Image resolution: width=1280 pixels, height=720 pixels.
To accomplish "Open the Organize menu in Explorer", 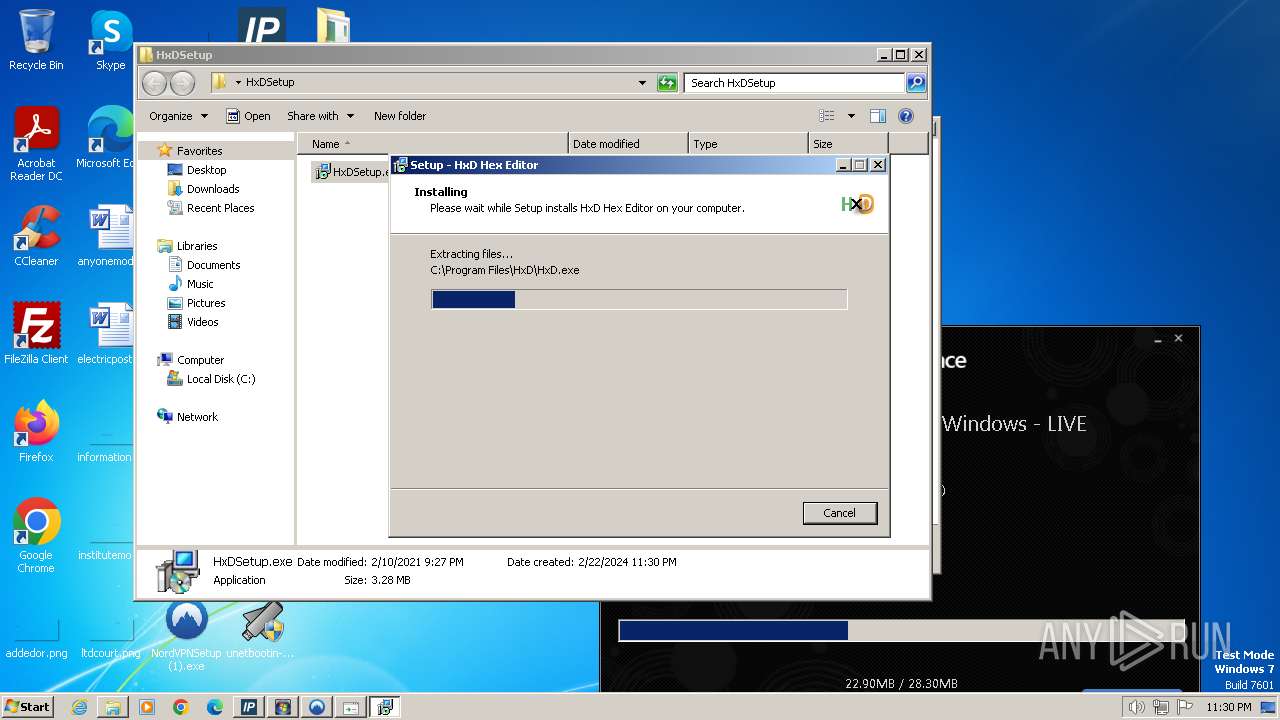I will pyautogui.click(x=178, y=116).
